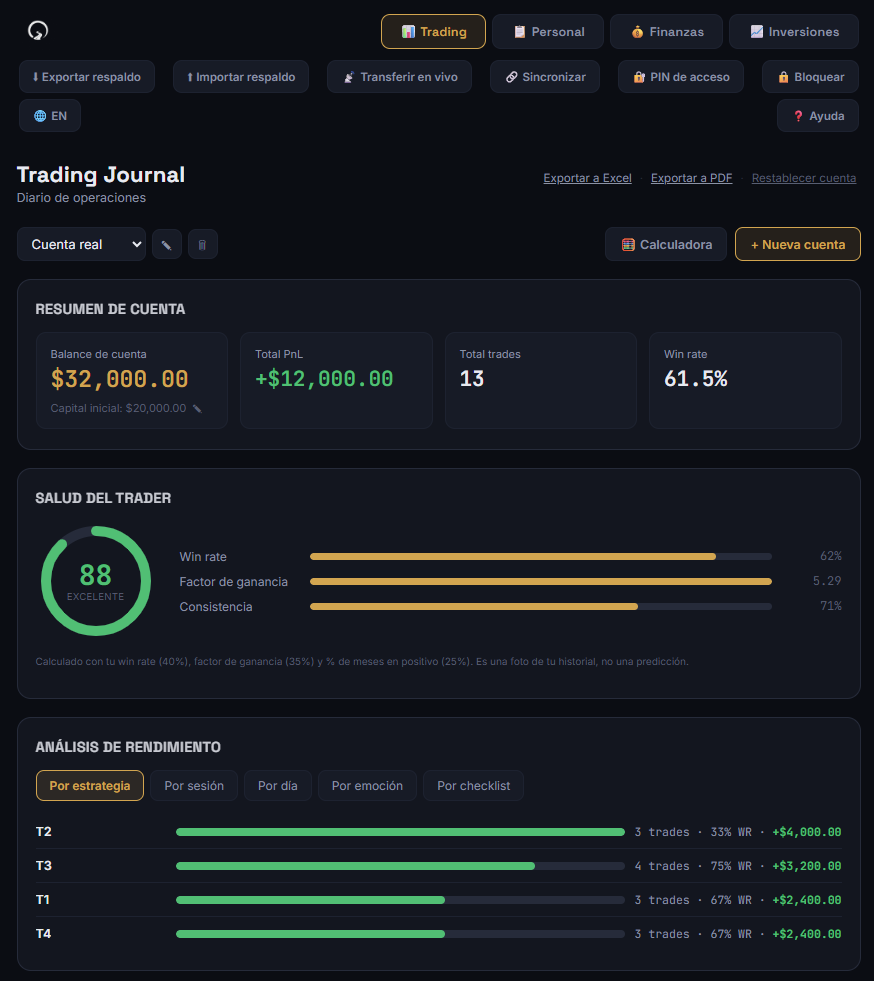Go to the Finanzas section
The height and width of the screenshot is (981, 874).
click(666, 31)
